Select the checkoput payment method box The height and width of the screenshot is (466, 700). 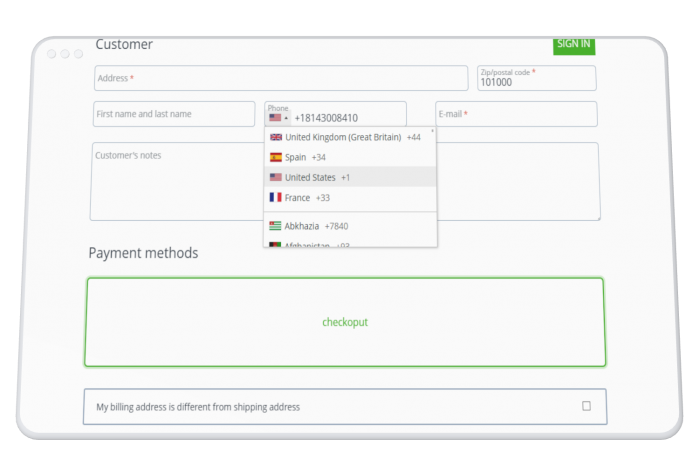tap(345, 322)
